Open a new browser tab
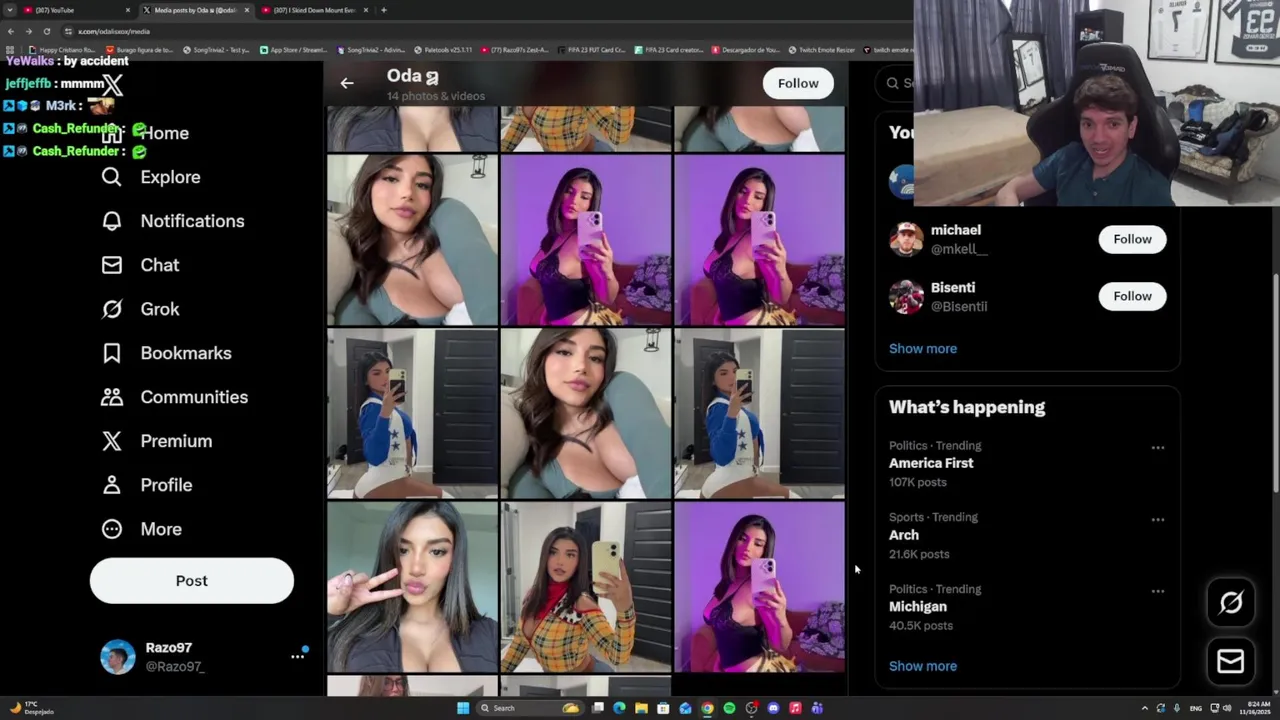Viewport: 1280px width, 720px height. click(x=384, y=10)
